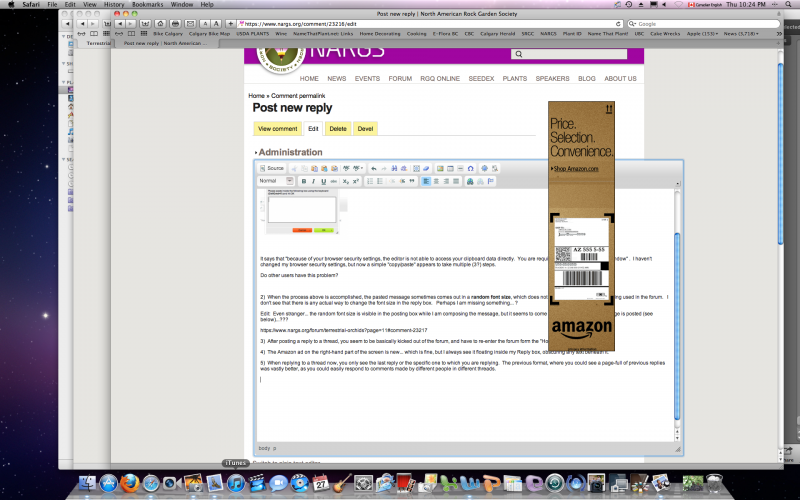The height and width of the screenshot is (500, 800).
Task: Insert special character omega icon
Action: pos(471,168)
